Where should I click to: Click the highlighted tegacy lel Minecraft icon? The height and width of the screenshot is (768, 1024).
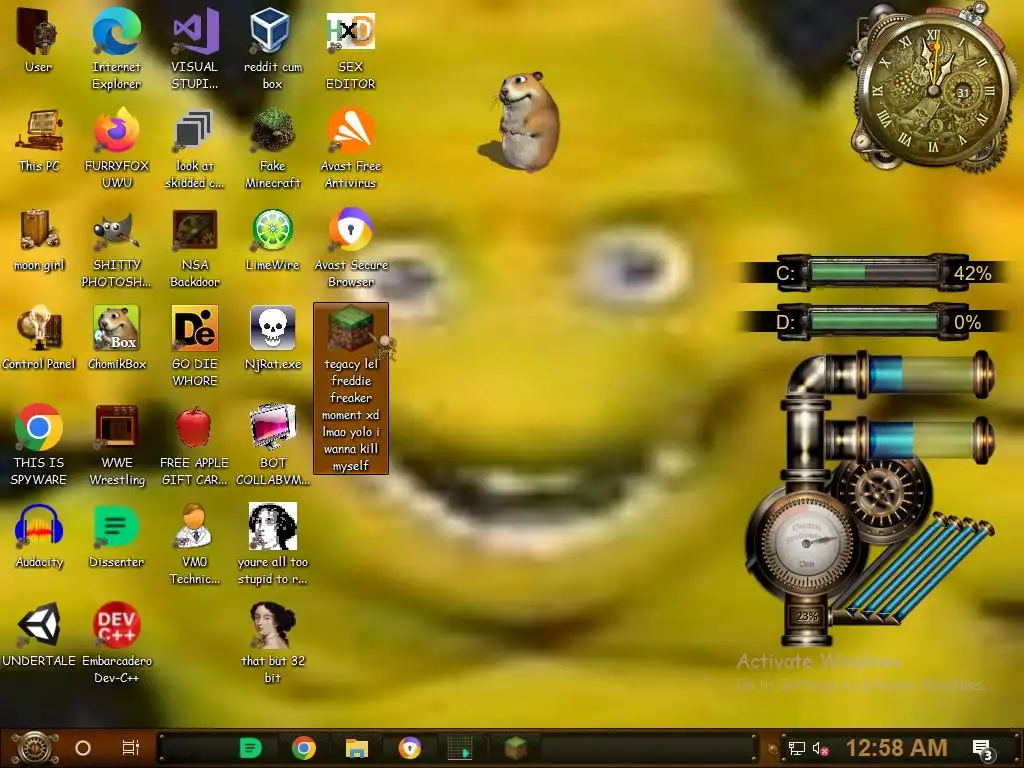point(351,388)
